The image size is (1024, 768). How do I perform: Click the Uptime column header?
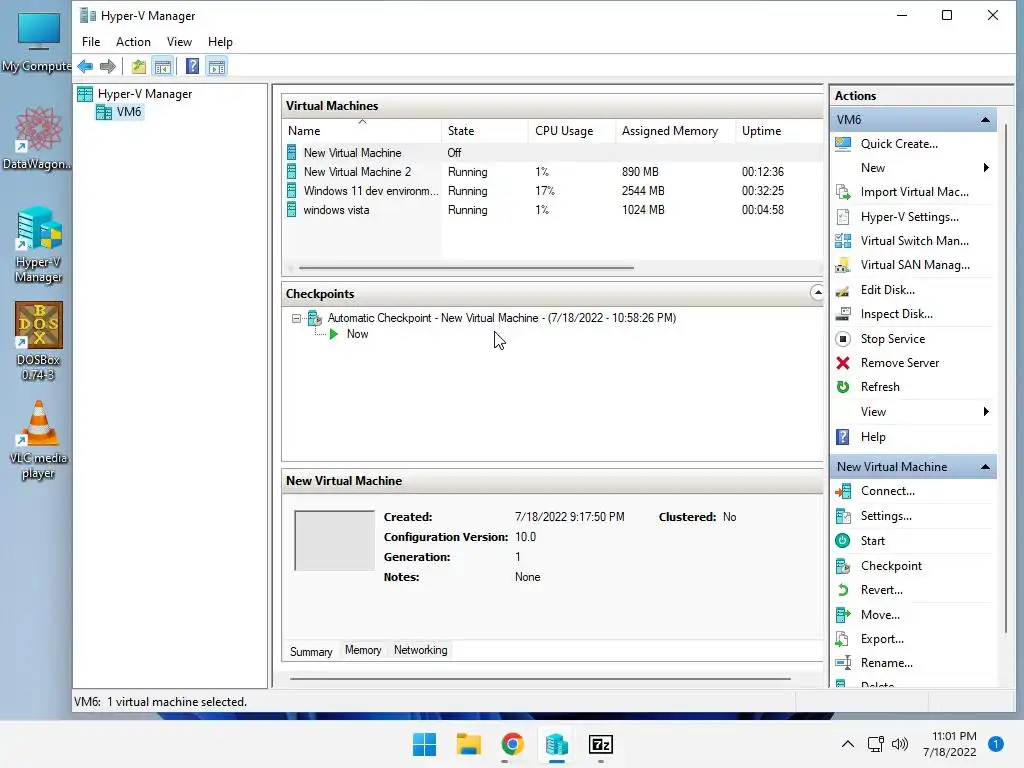click(x=779, y=131)
